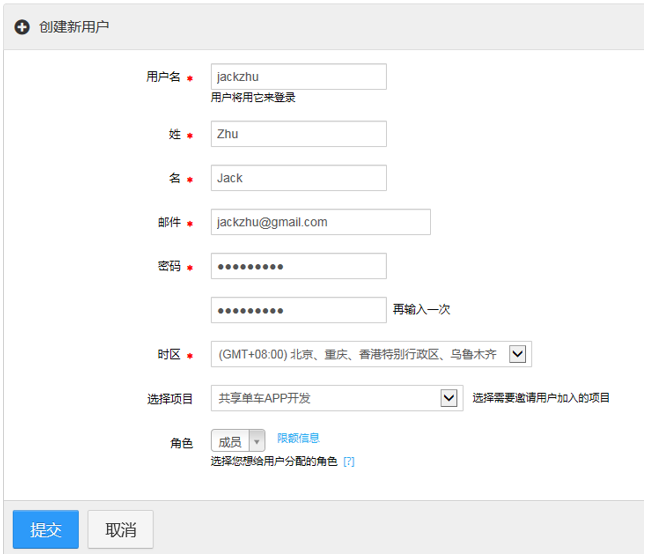
Task: Click the 创建新用户 panel title
Action: pyautogui.click(x=74, y=27)
